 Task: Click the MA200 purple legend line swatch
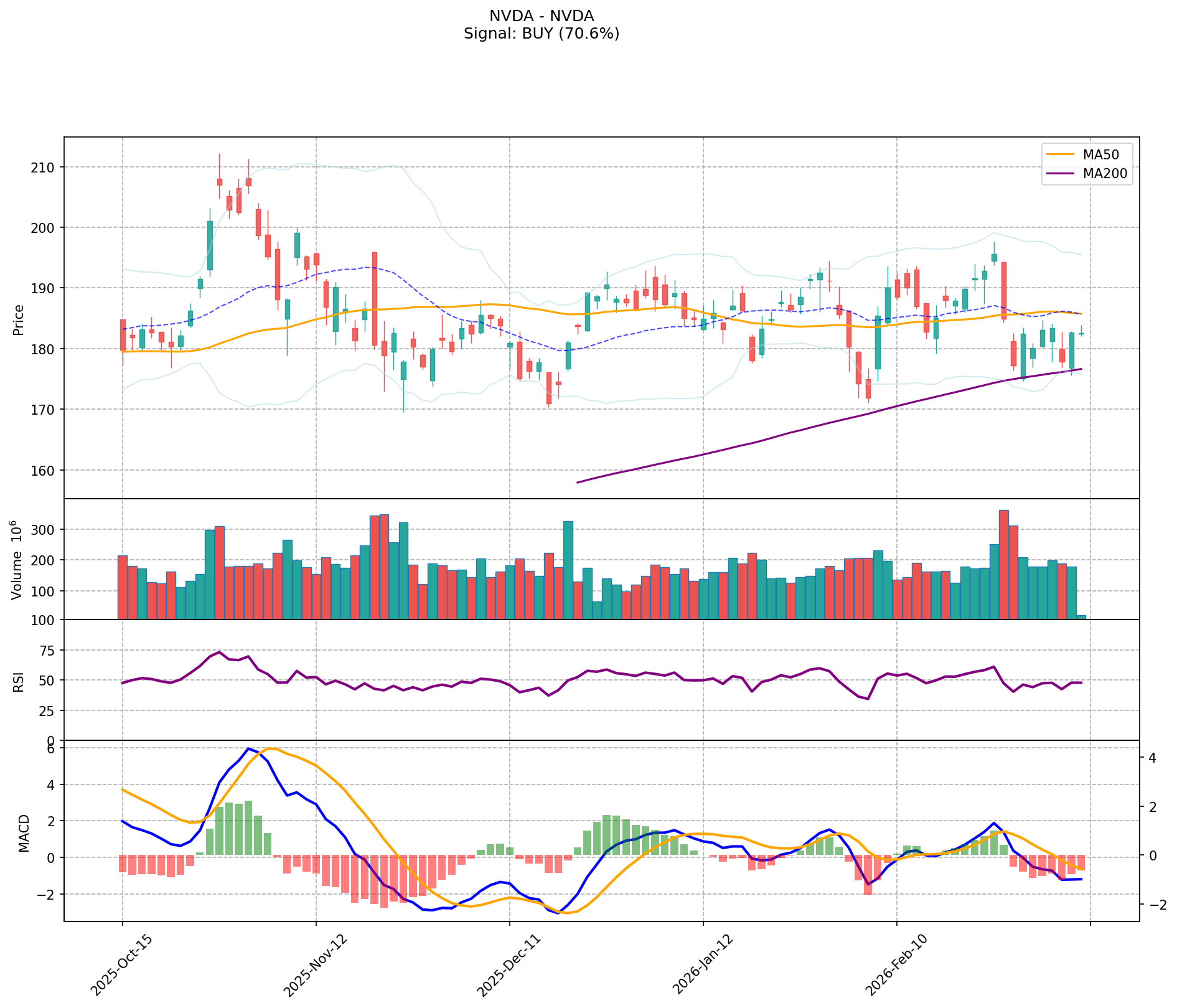pyautogui.click(x=1061, y=174)
